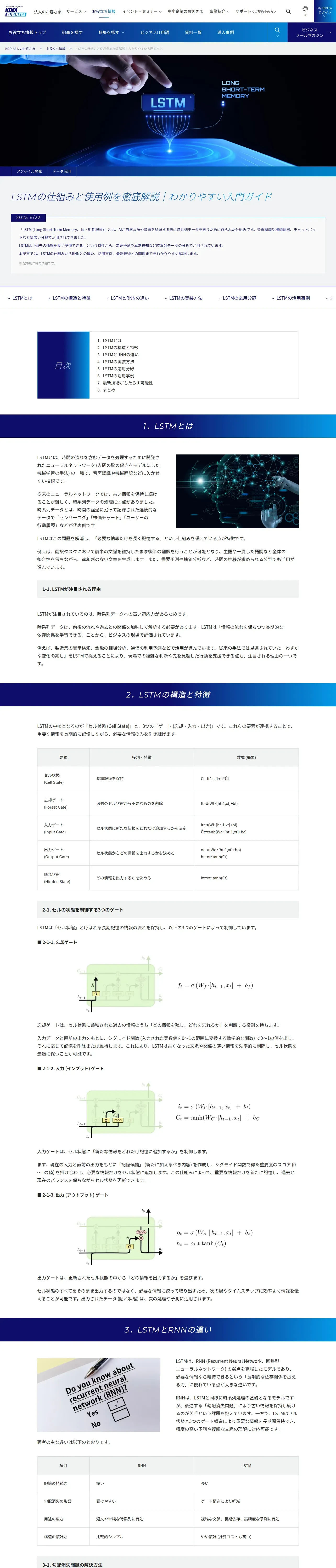This screenshot has width=336, height=1568.
Task: Click the 出力ゲート (Output Gate) table cell
Action: [63, 854]
